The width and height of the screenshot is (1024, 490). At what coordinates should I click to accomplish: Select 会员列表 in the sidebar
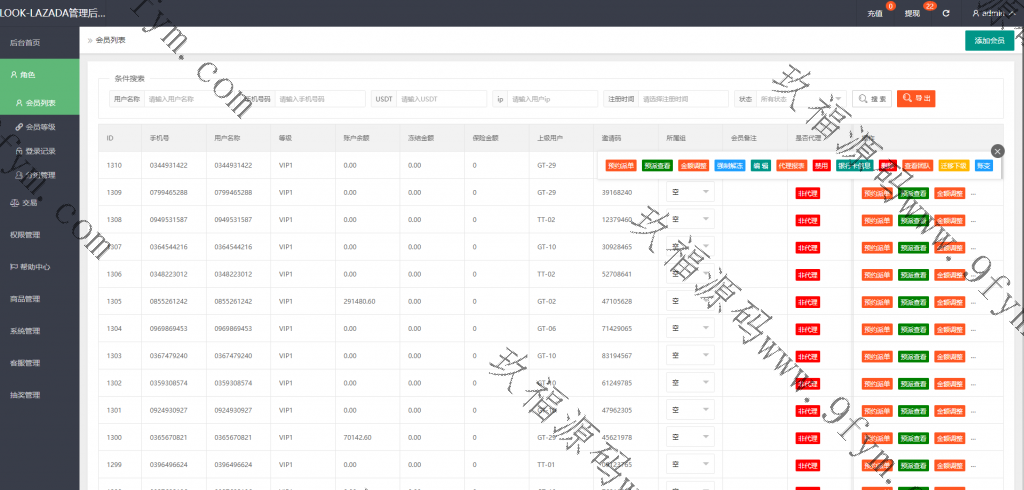pos(40,103)
